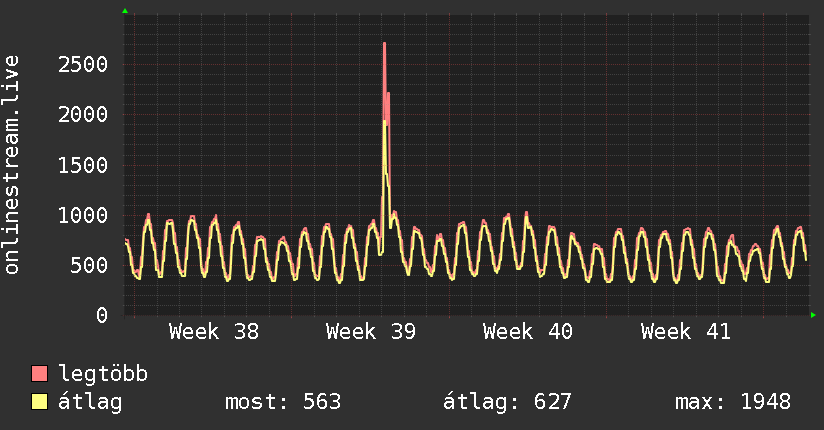Click the legtöbb legend label
The height and width of the screenshot is (430, 824).
click(x=103, y=374)
